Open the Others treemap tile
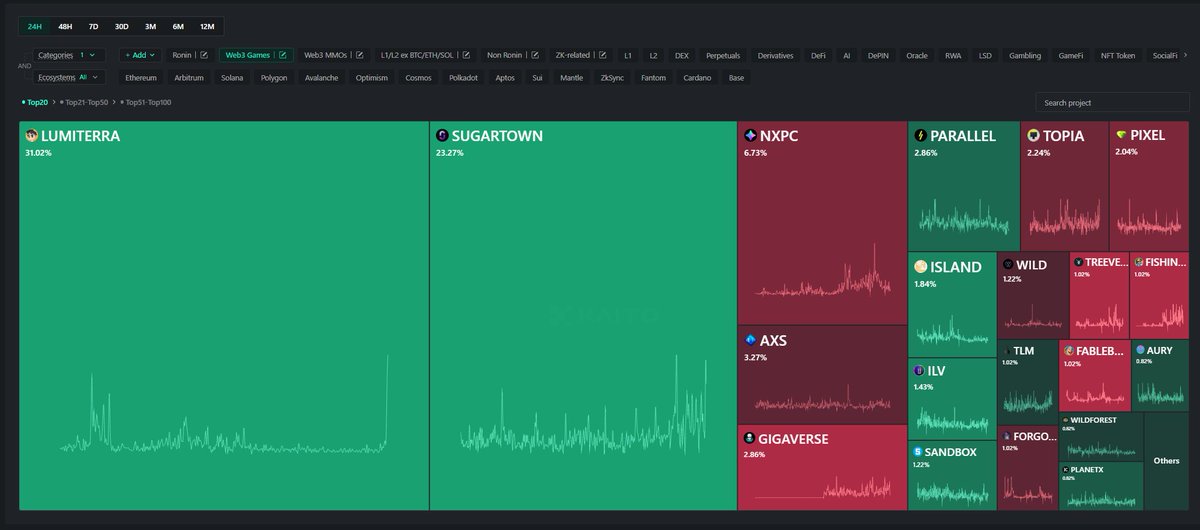The width and height of the screenshot is (1200, 530). pos(1166,461)
